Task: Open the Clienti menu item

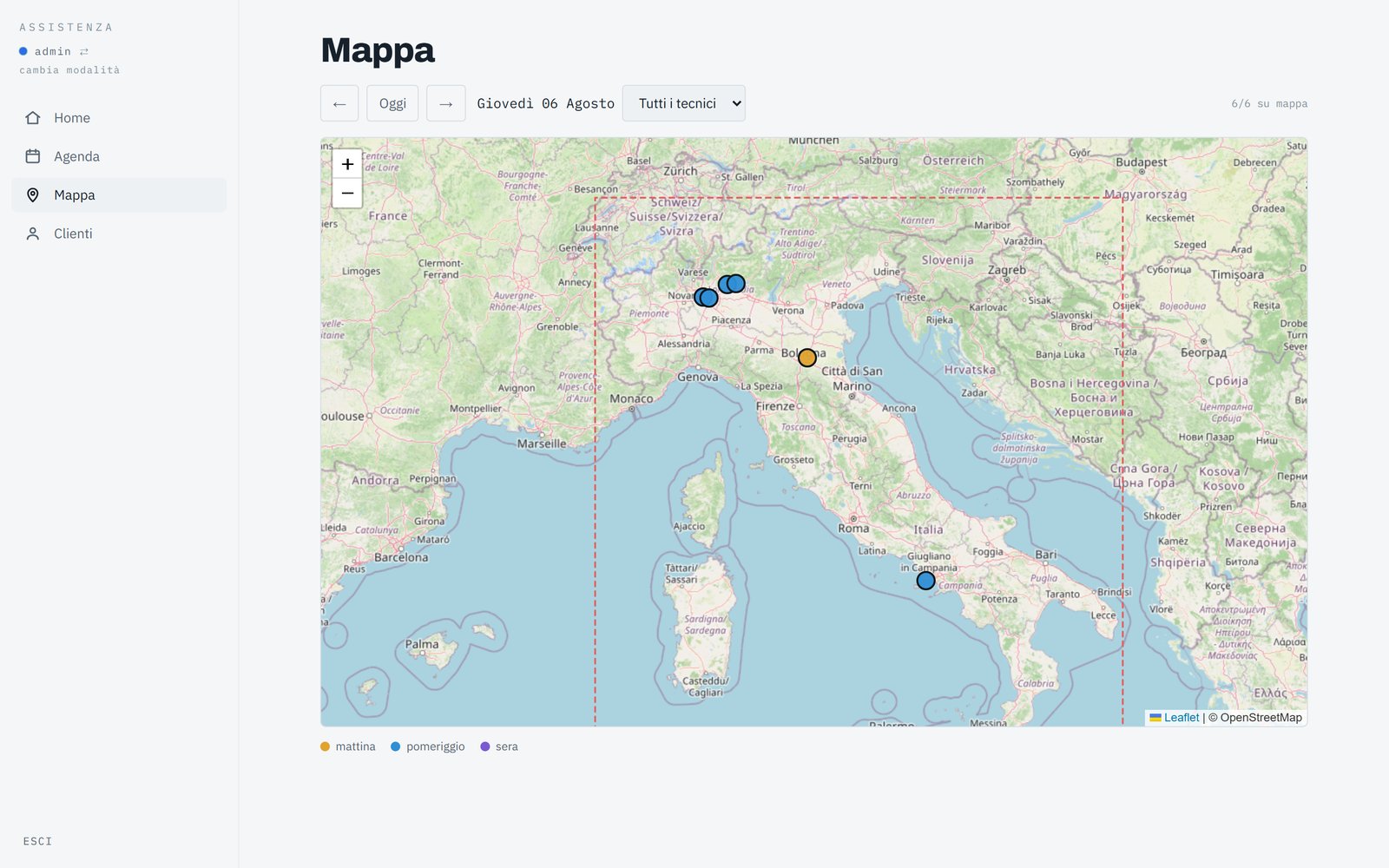Action: pos(119,233)
